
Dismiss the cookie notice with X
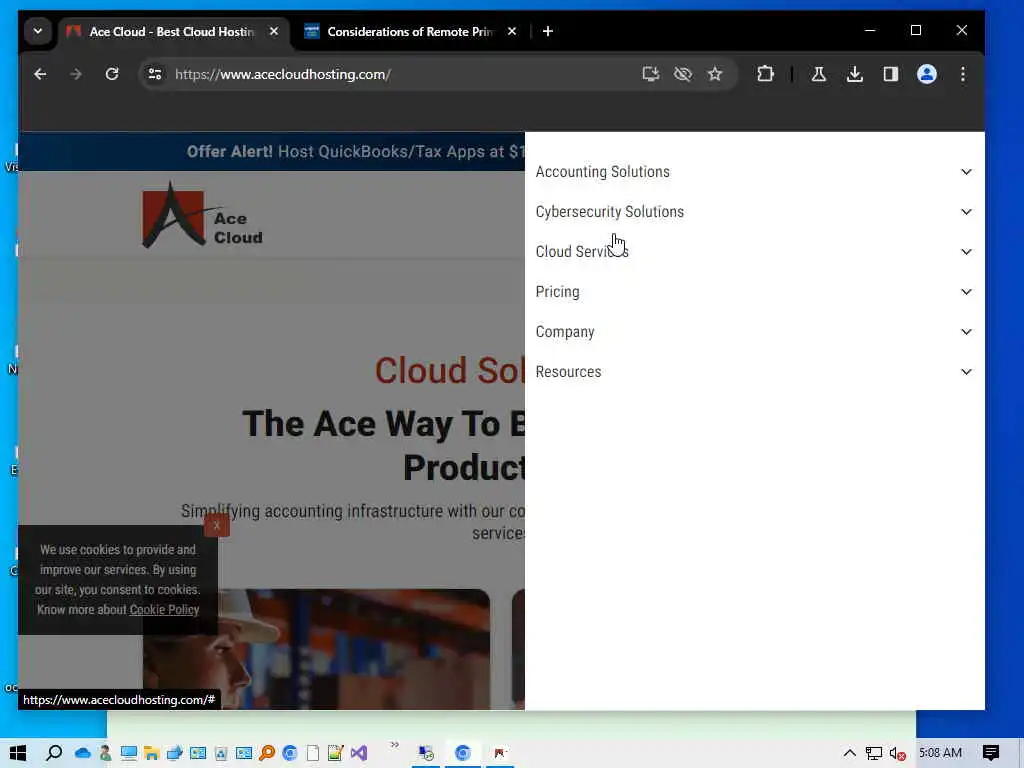(x=217, y=525)
